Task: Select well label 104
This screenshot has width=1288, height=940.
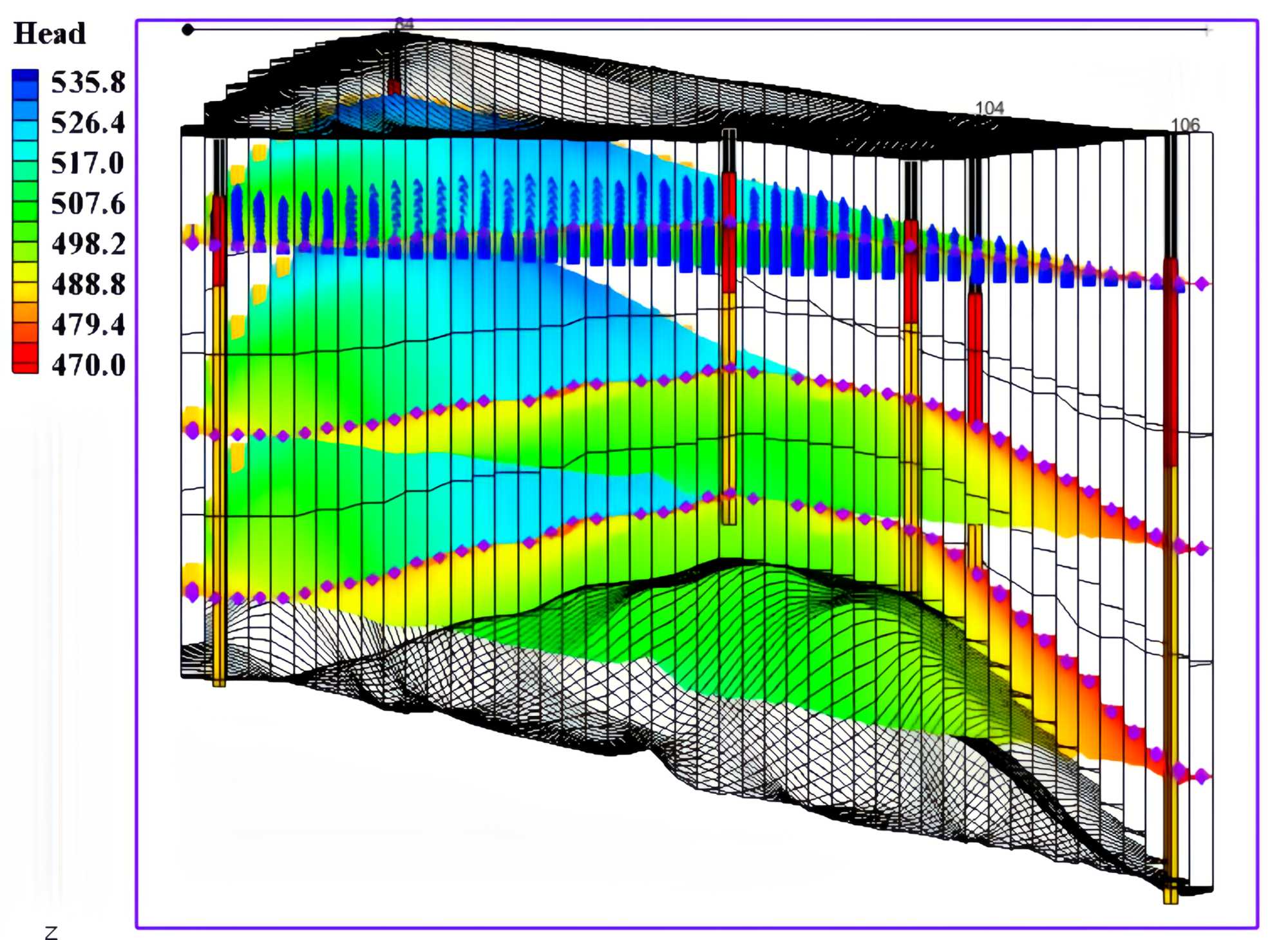Action: [x=990, y=108]
